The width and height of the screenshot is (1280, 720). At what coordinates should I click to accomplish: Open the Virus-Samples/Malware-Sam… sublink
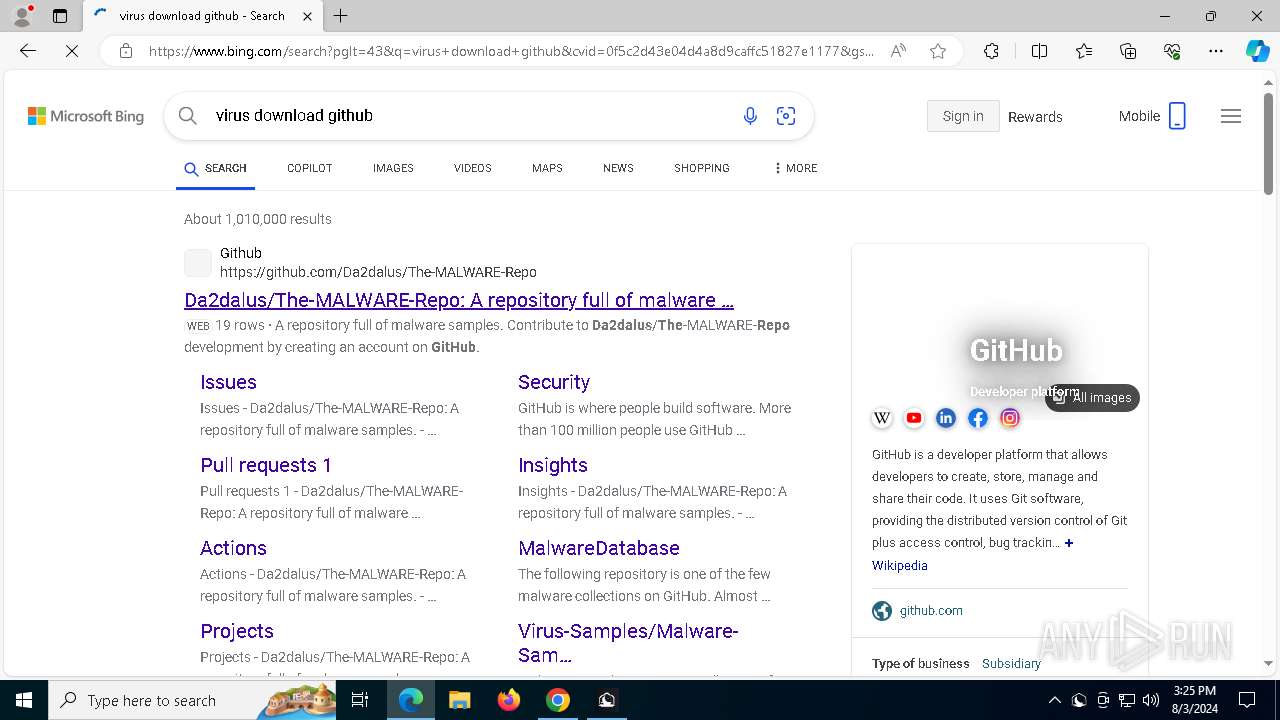(x=628, y=643)
